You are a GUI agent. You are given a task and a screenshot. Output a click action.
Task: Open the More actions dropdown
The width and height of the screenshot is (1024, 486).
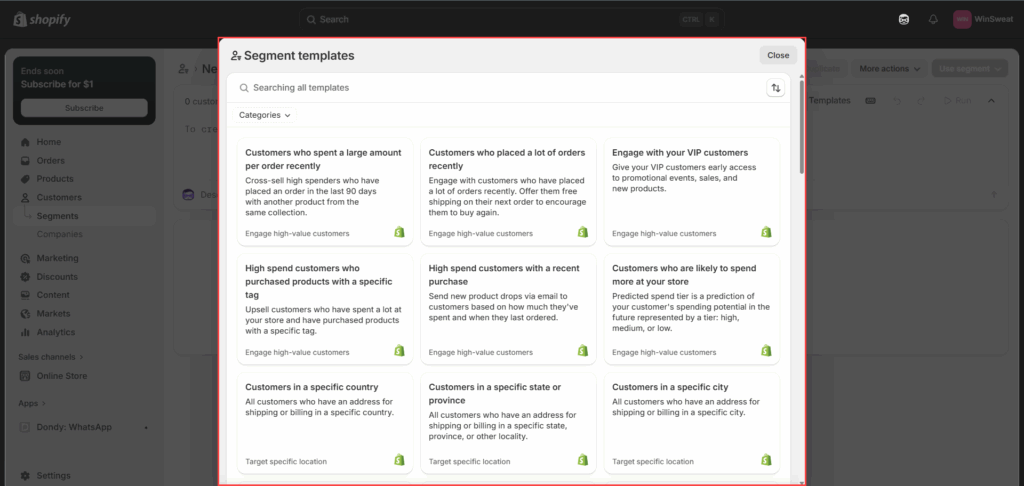coord(889,69)
